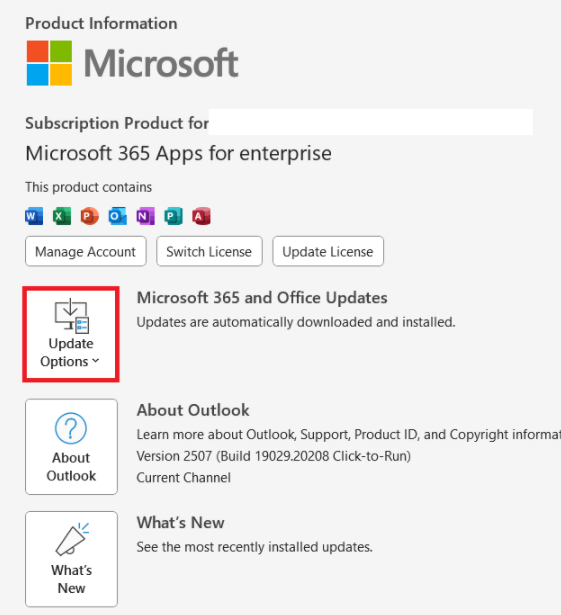Click 'Subscription Product for' text

coord(117,124)
